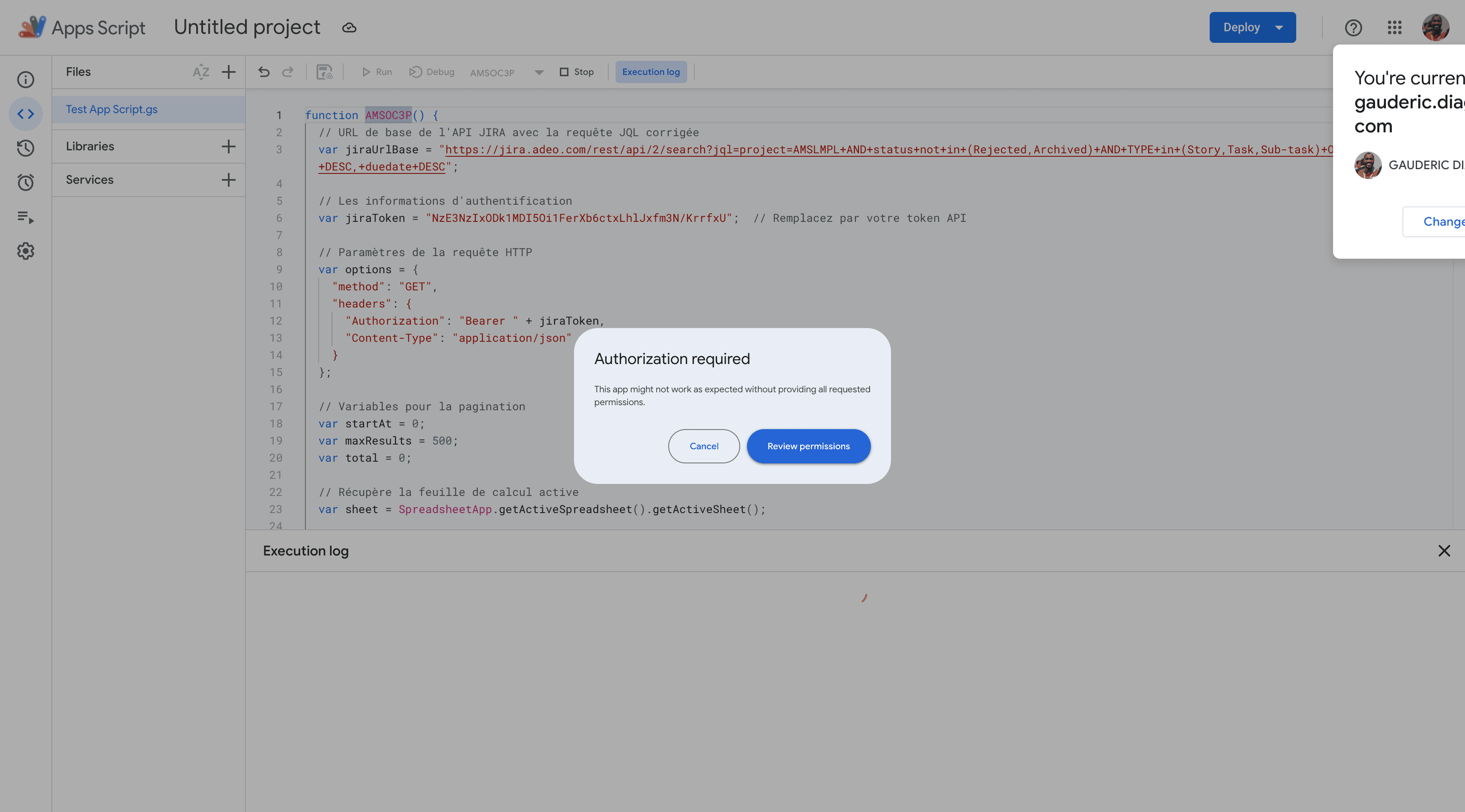
Task: Open the Overview info icon in sidebar
Action: (x=26, y=80)
